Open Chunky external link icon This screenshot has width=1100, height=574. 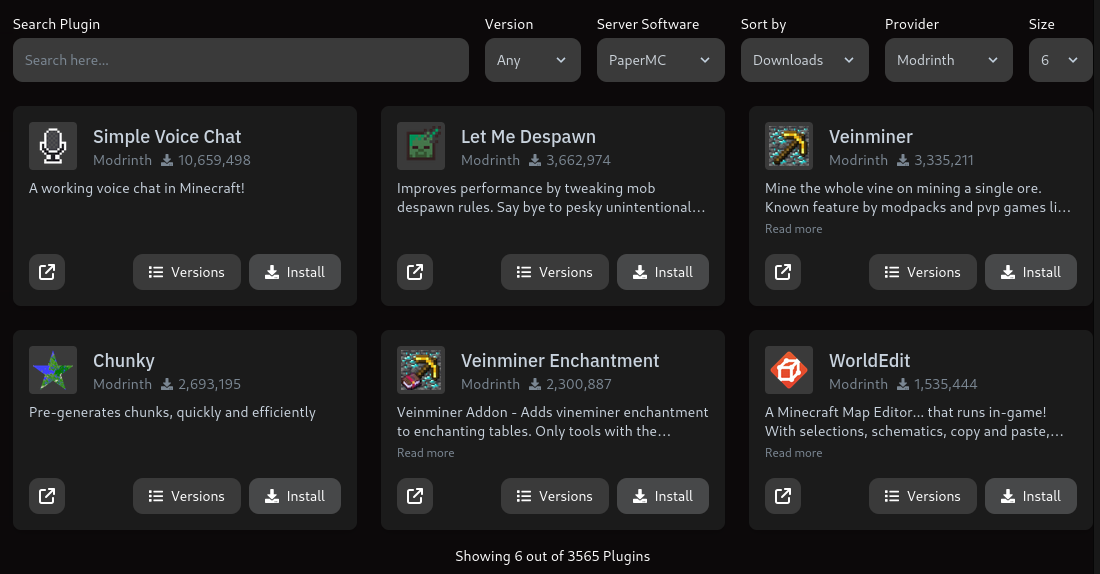click(47, 496)
